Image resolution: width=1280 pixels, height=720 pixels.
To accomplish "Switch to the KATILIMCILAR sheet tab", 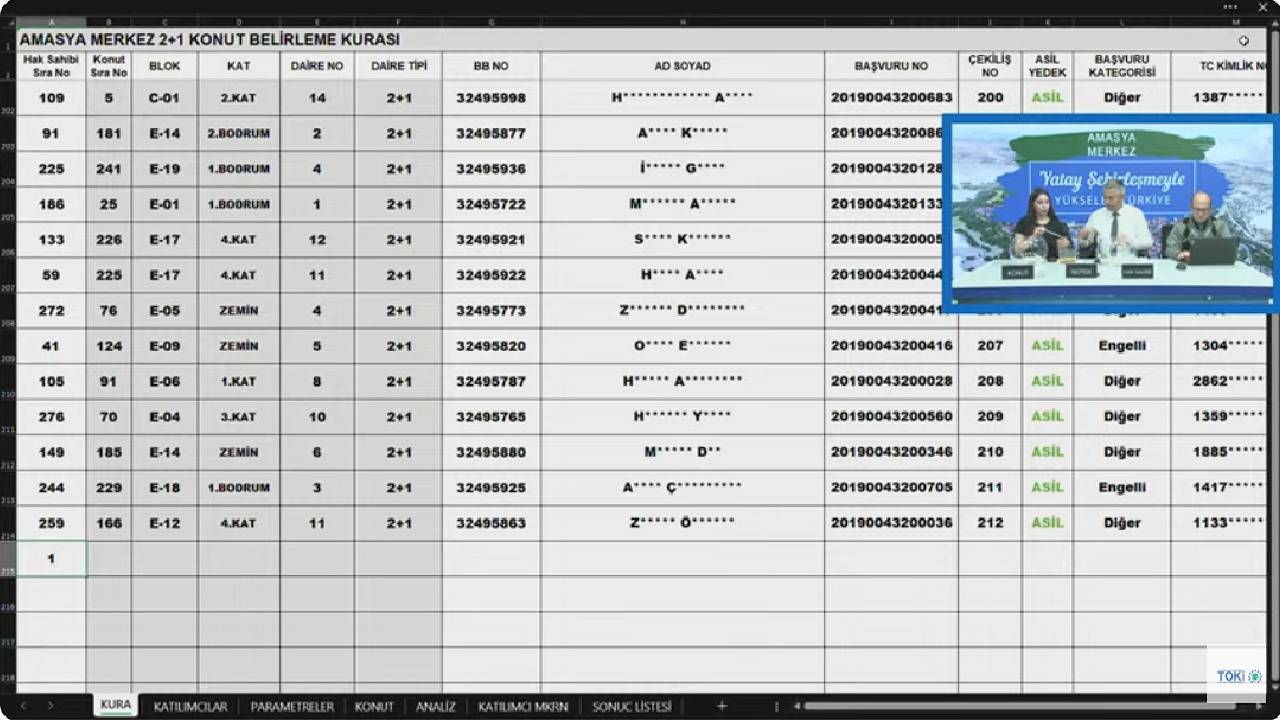I will coord(190,706).
